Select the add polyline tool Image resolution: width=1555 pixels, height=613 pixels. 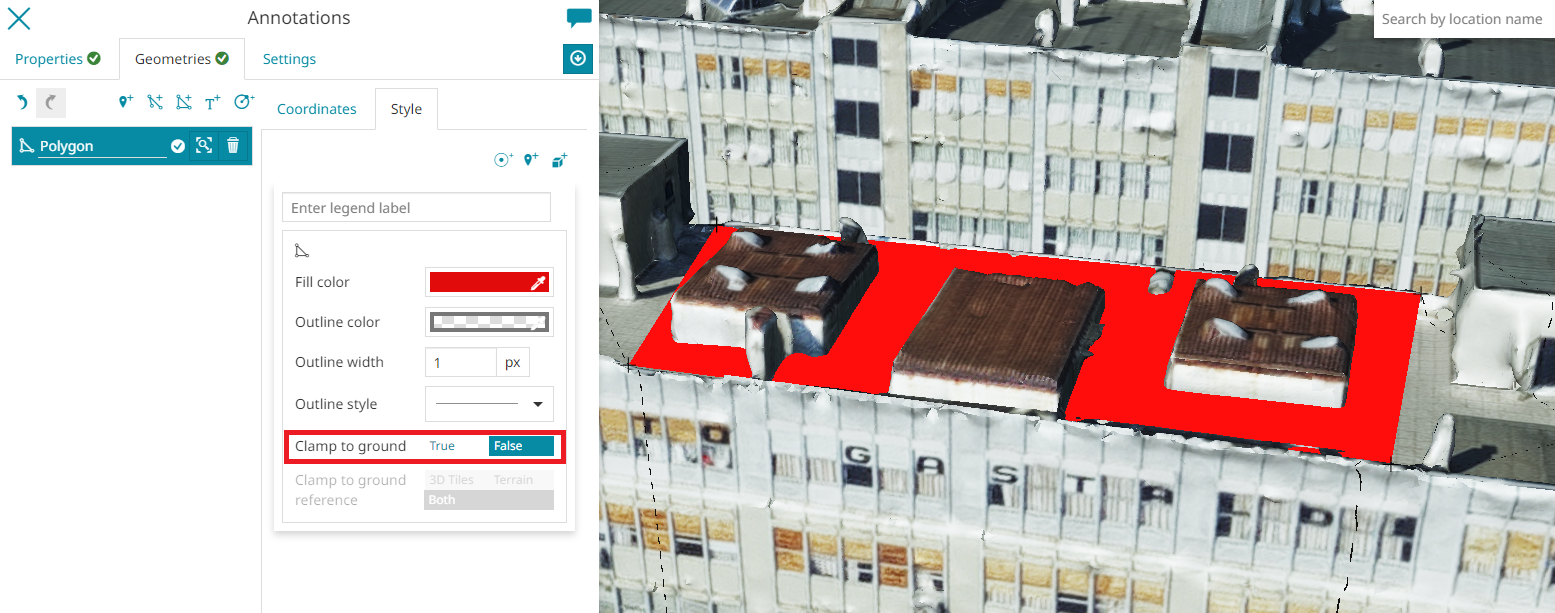(x=154, y=102)
